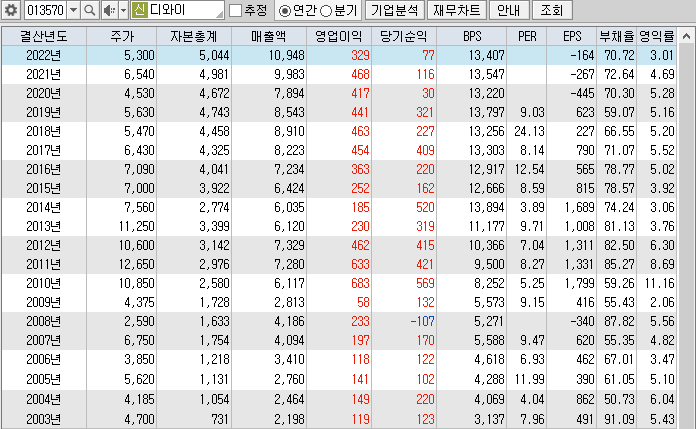Click the 2010년 operating margin 11.16
The image size is (696, 429).
(x=660, y=283)
